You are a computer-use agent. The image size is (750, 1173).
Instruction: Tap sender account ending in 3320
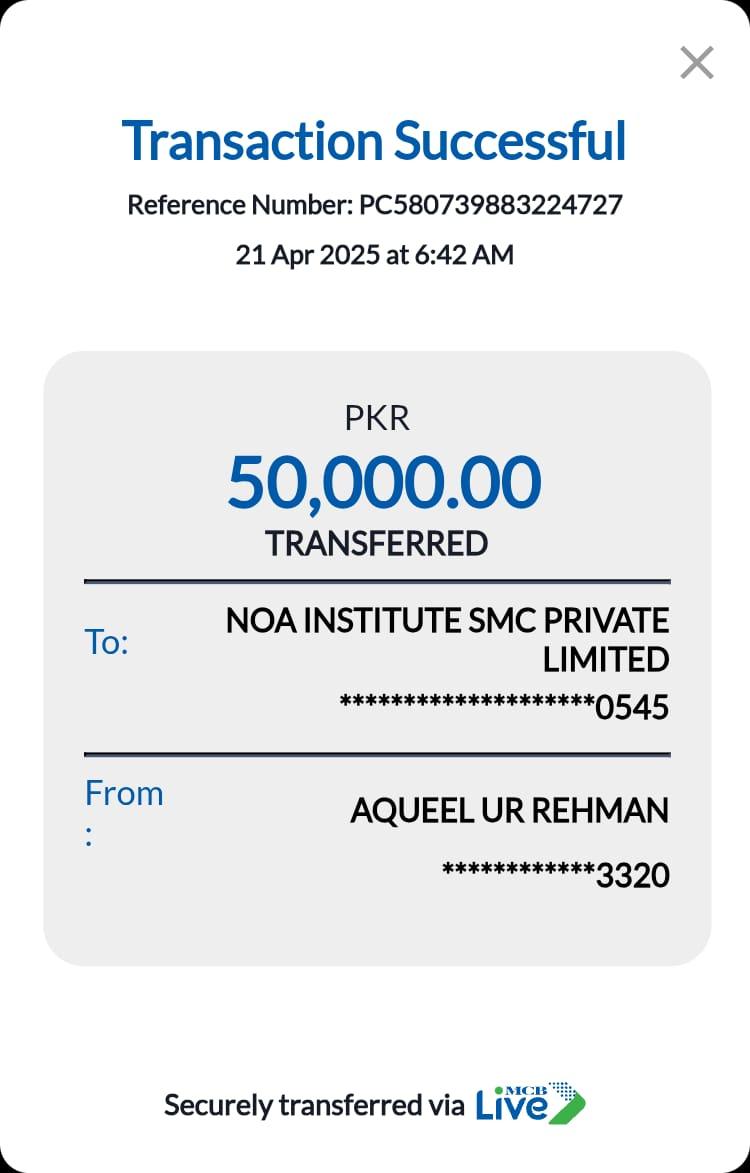pyautogui.click(x=555, y=876)
